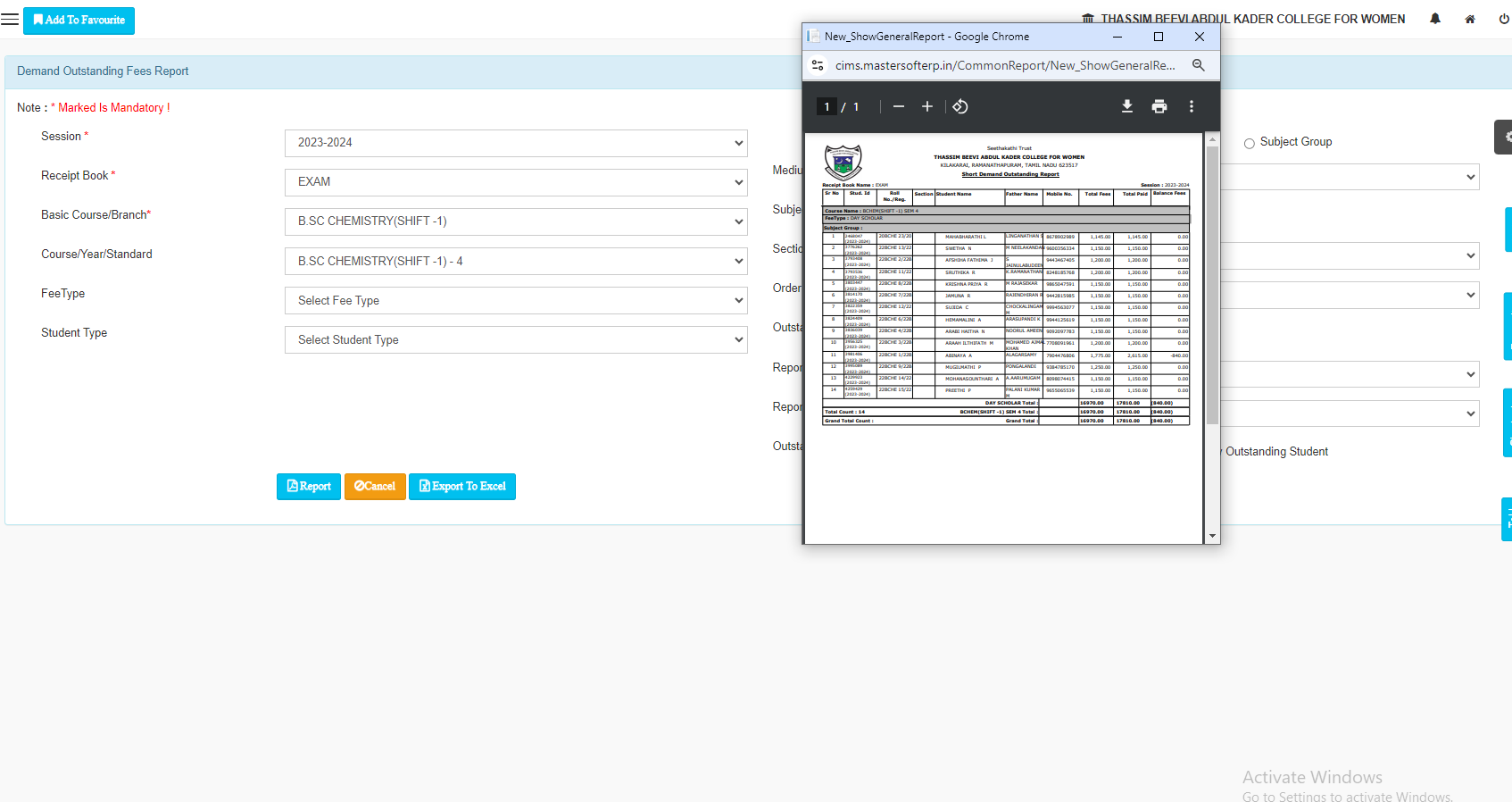The height and width of the screenshot is (802, 1512).
Task: Zoom in on the PDF
Action: coord(927,106)
